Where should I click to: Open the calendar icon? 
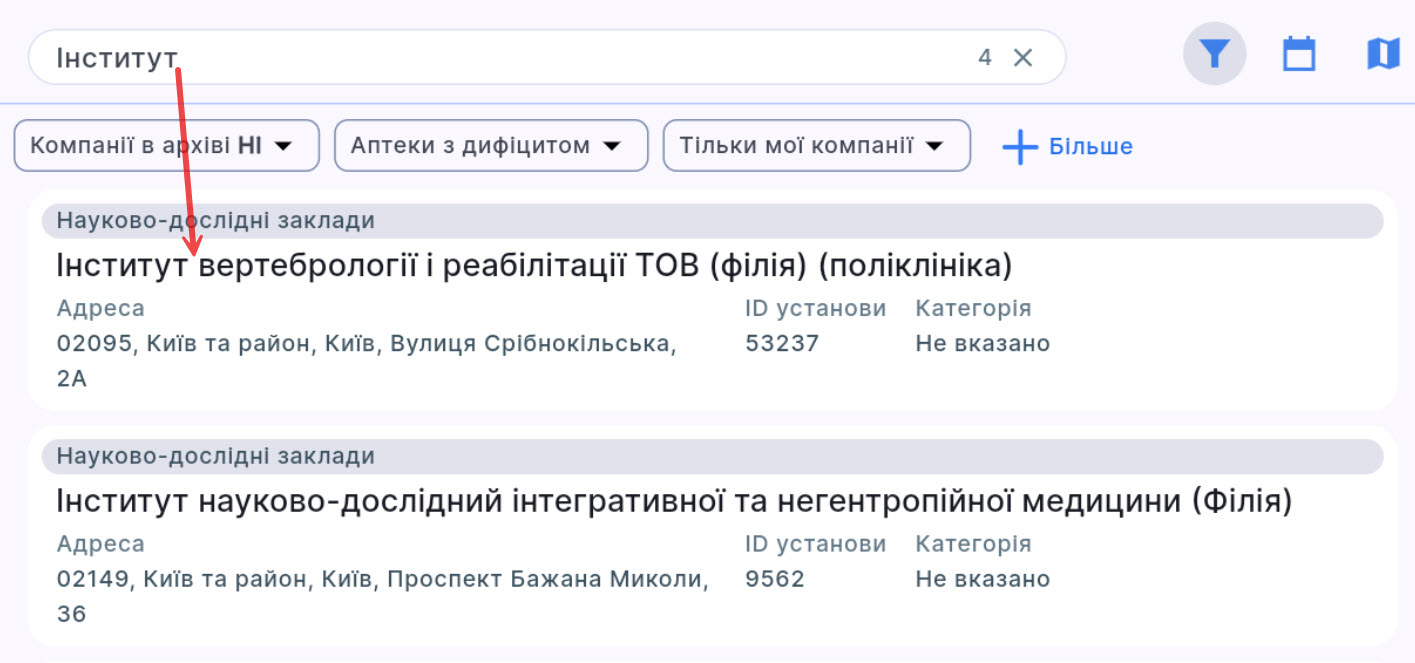(1298, 53)
